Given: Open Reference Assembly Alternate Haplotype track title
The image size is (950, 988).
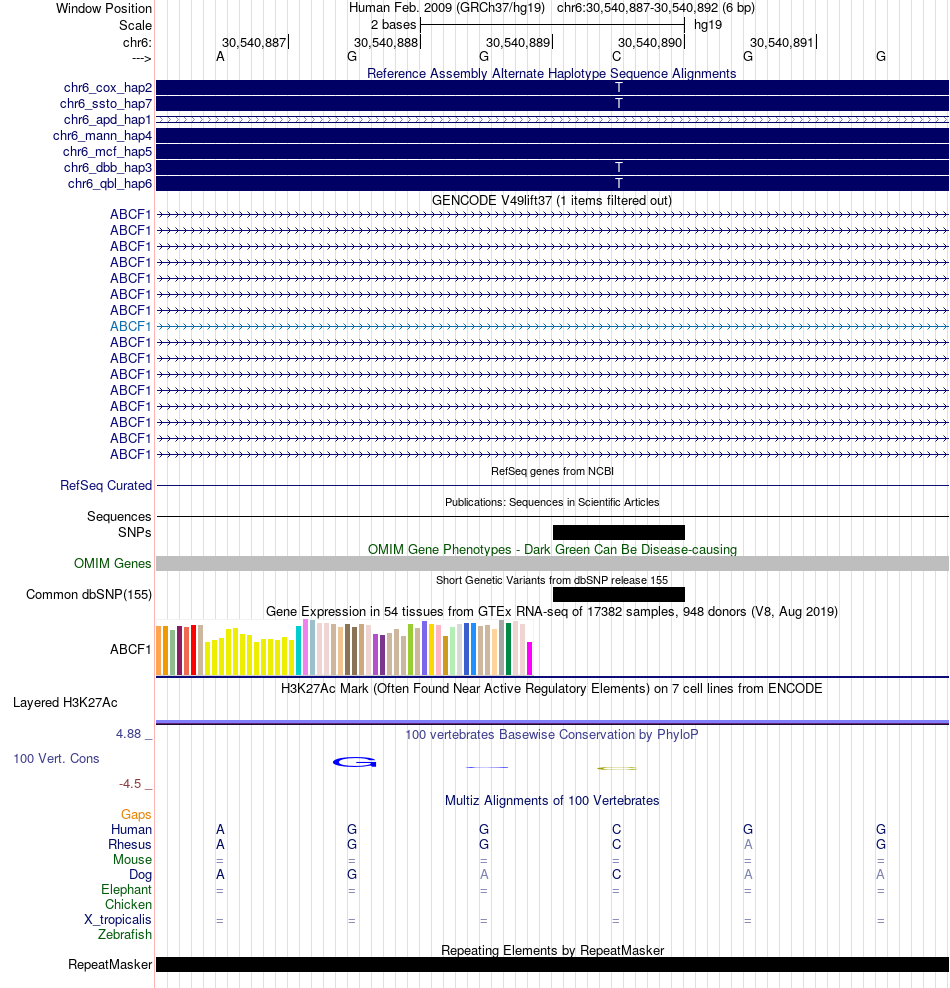Looking at the screenshot, I should [x=552, y=73].
